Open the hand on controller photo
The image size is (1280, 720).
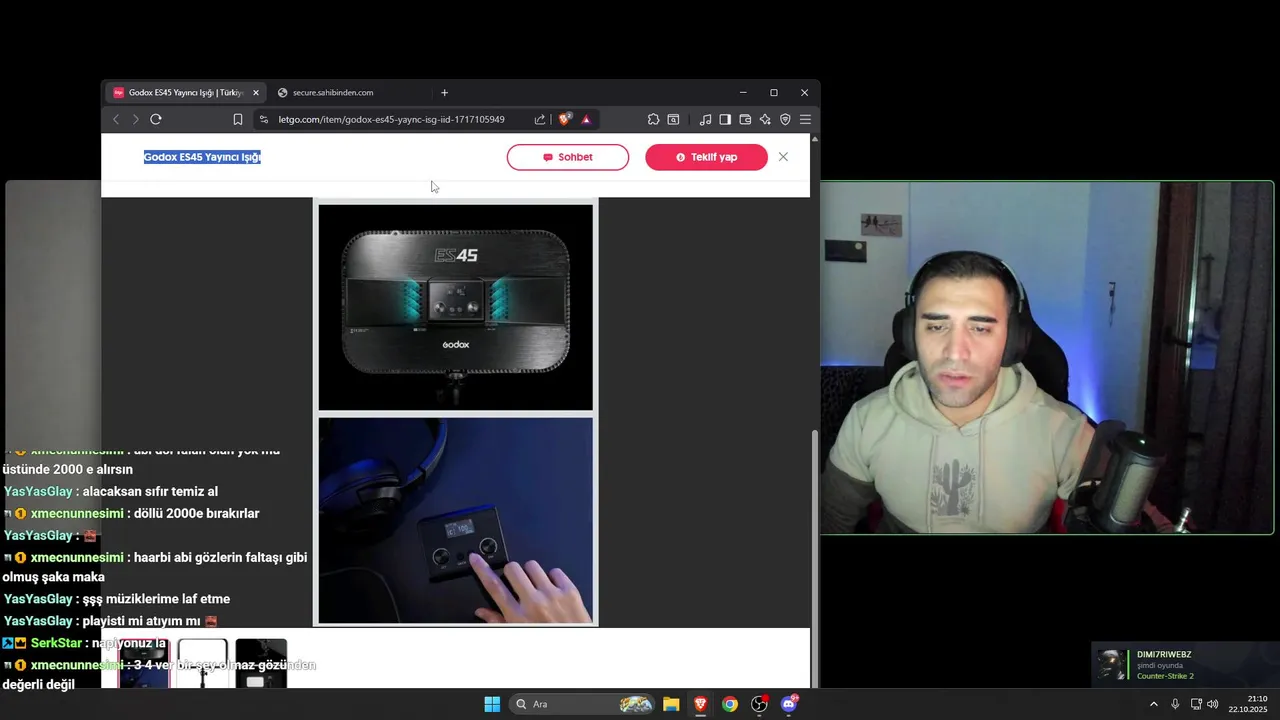[456, 520]
